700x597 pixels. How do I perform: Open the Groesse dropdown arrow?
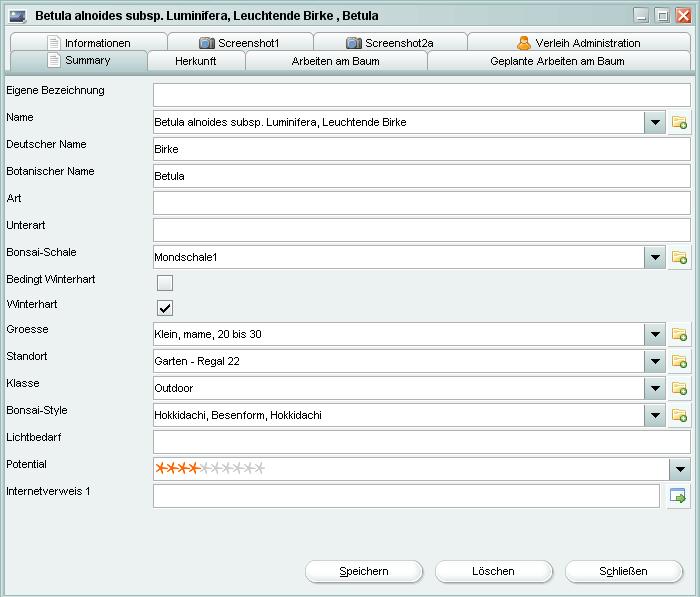coord(655,334)
